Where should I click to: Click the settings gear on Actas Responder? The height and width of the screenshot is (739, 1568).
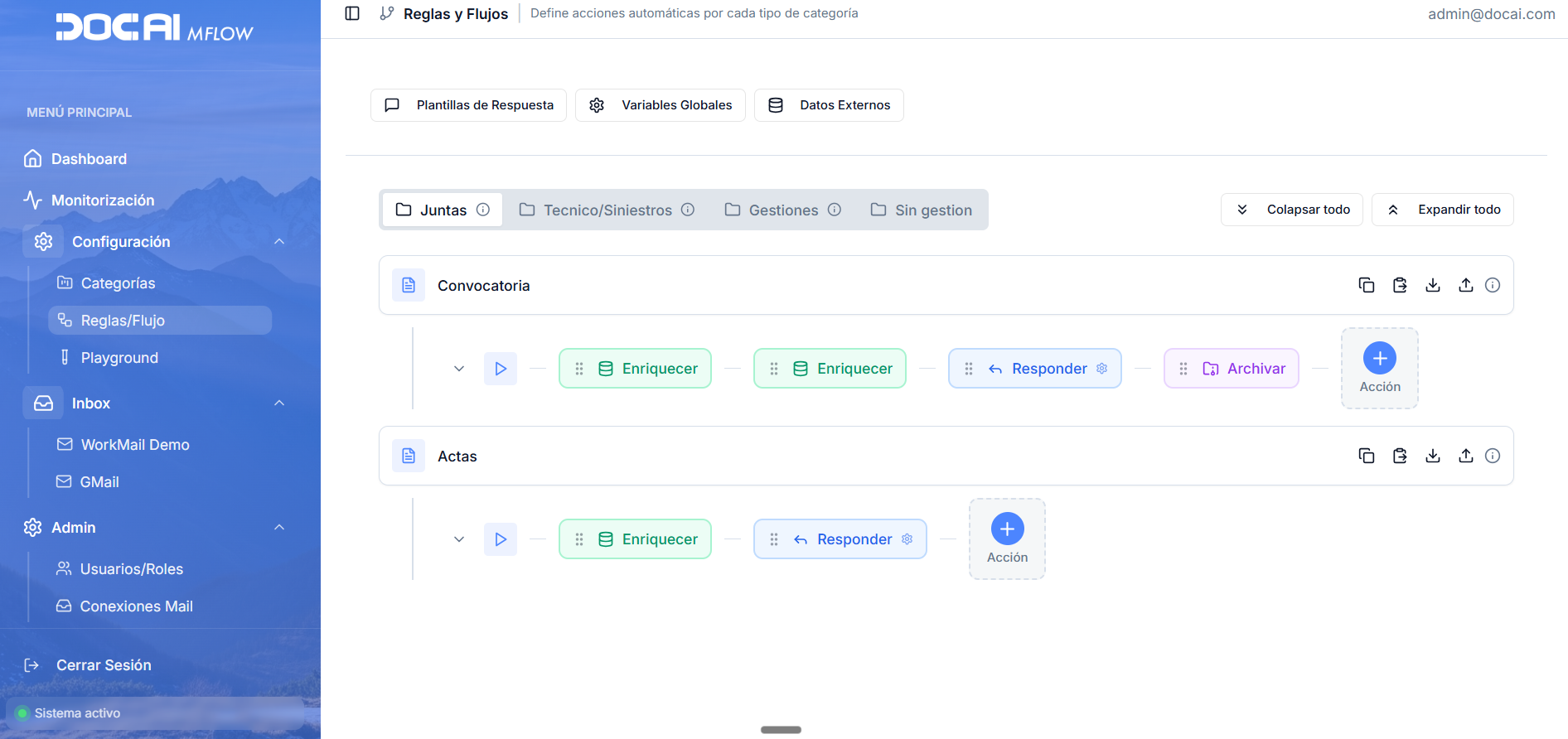(907, 539)
